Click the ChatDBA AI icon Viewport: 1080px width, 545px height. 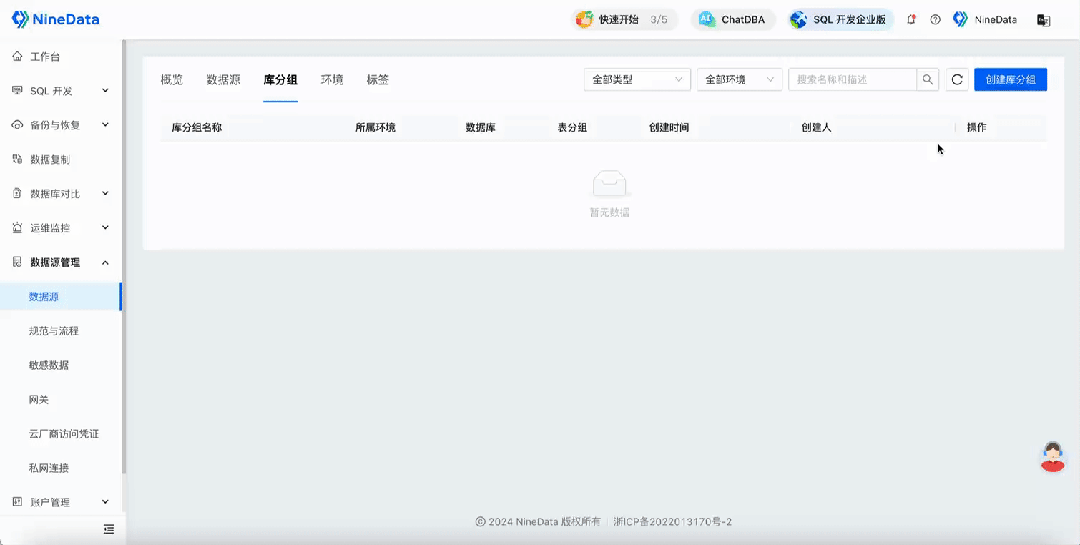point(707,19)
